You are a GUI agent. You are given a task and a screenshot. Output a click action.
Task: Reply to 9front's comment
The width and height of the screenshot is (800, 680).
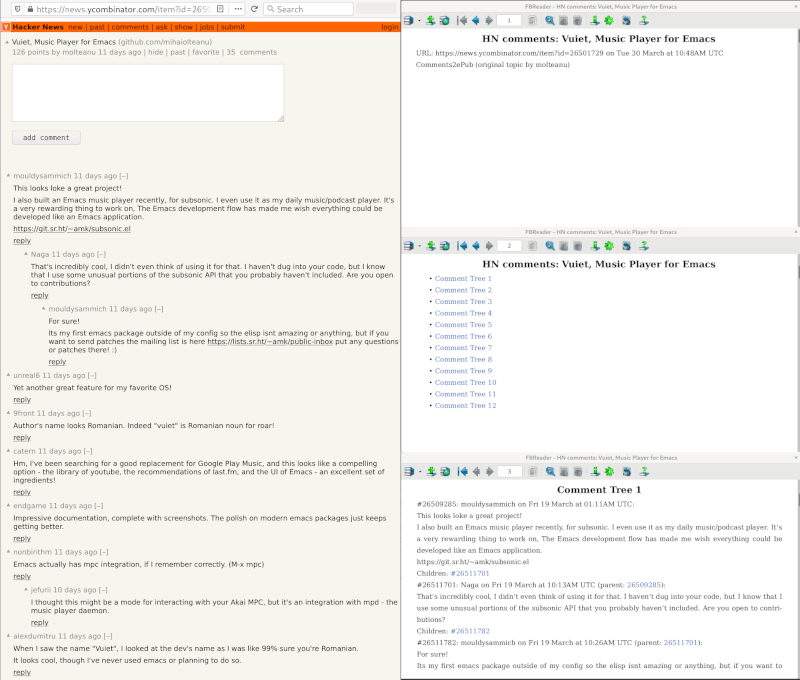tap(22, 438)
